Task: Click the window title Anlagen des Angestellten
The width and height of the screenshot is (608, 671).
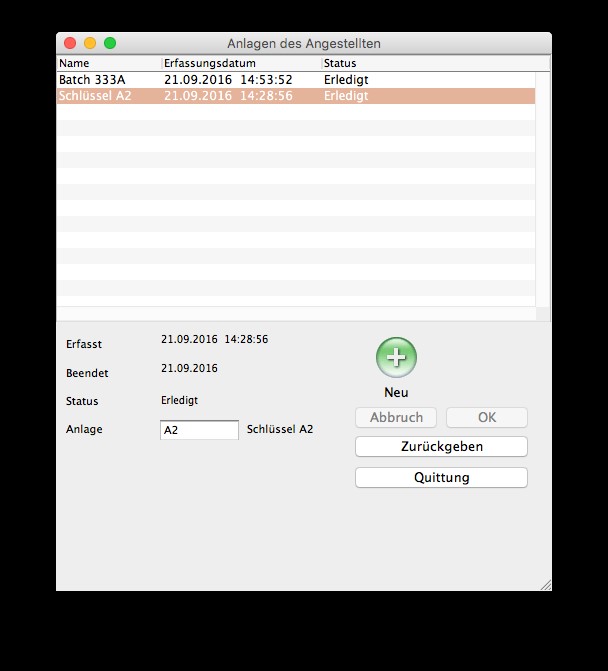Action: [x=304, y=44]
